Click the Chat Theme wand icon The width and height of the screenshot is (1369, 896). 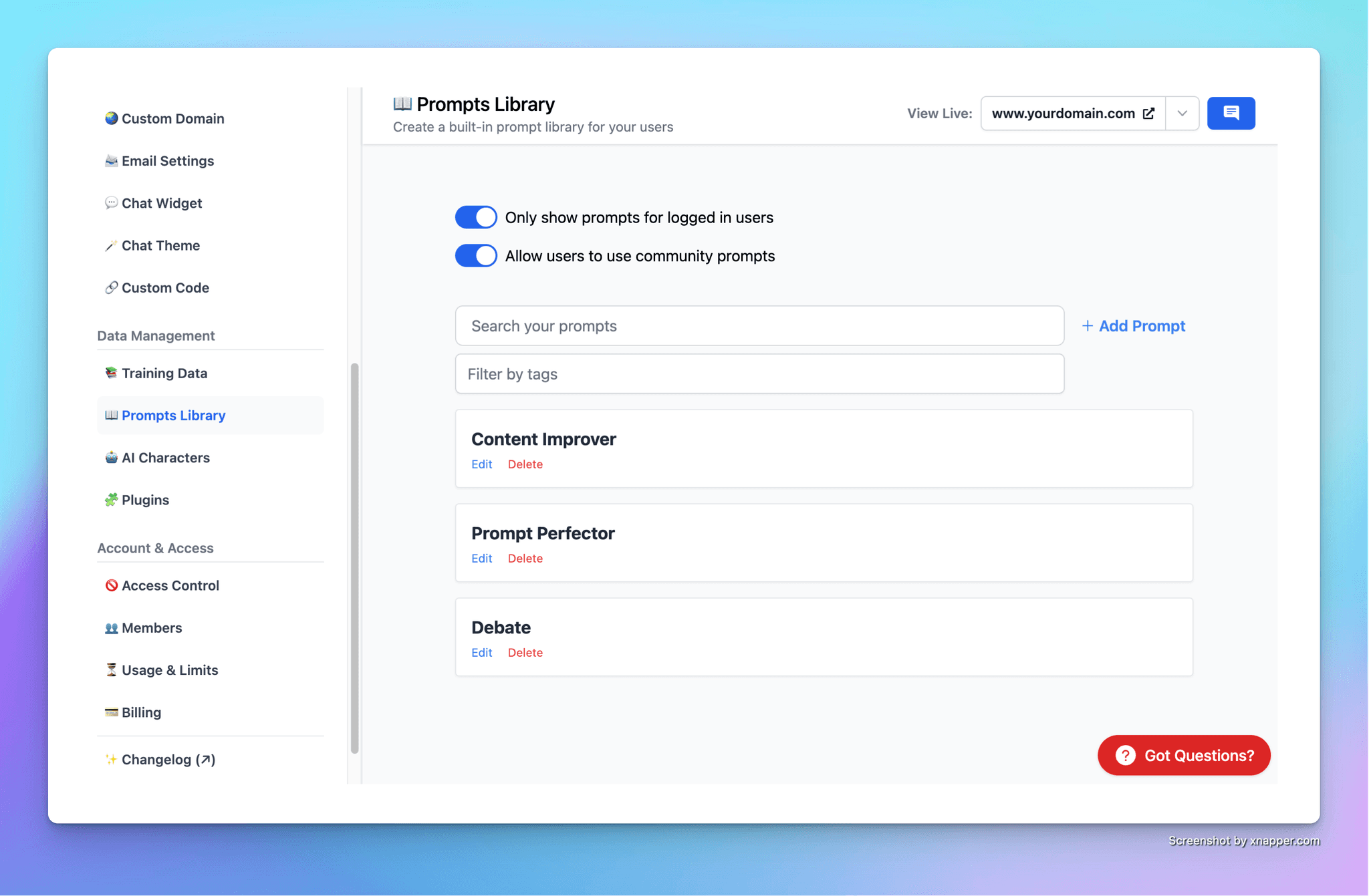(112, 245)
